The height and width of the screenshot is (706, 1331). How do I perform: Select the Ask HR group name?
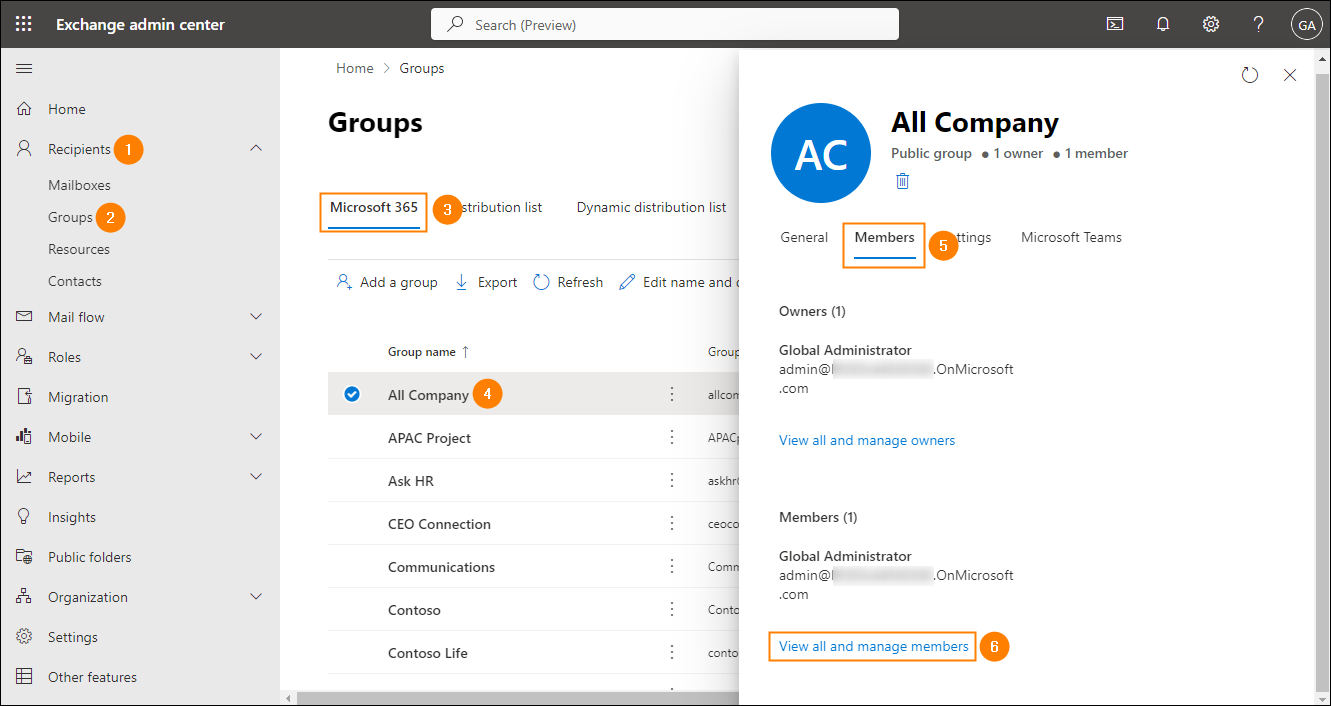click(411, 481)
